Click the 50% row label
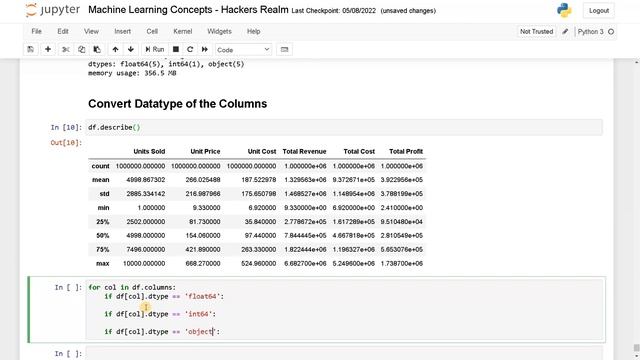The width and height of the screenshot is (640, 360). coord(102,236)
